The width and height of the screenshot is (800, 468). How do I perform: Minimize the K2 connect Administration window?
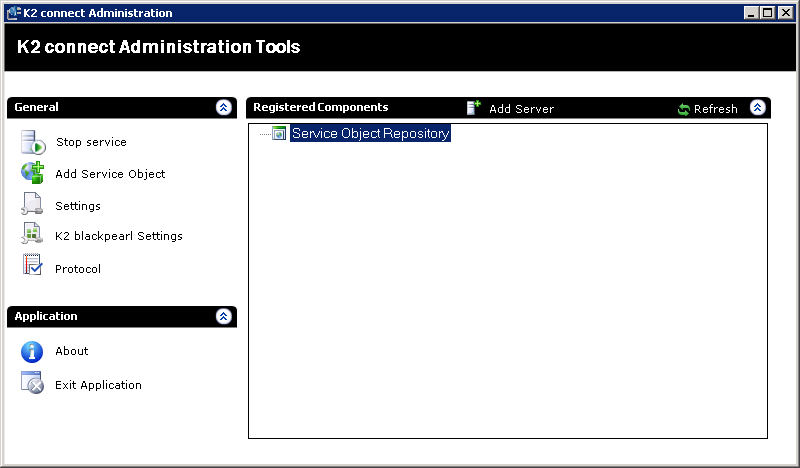coord(750,13)
